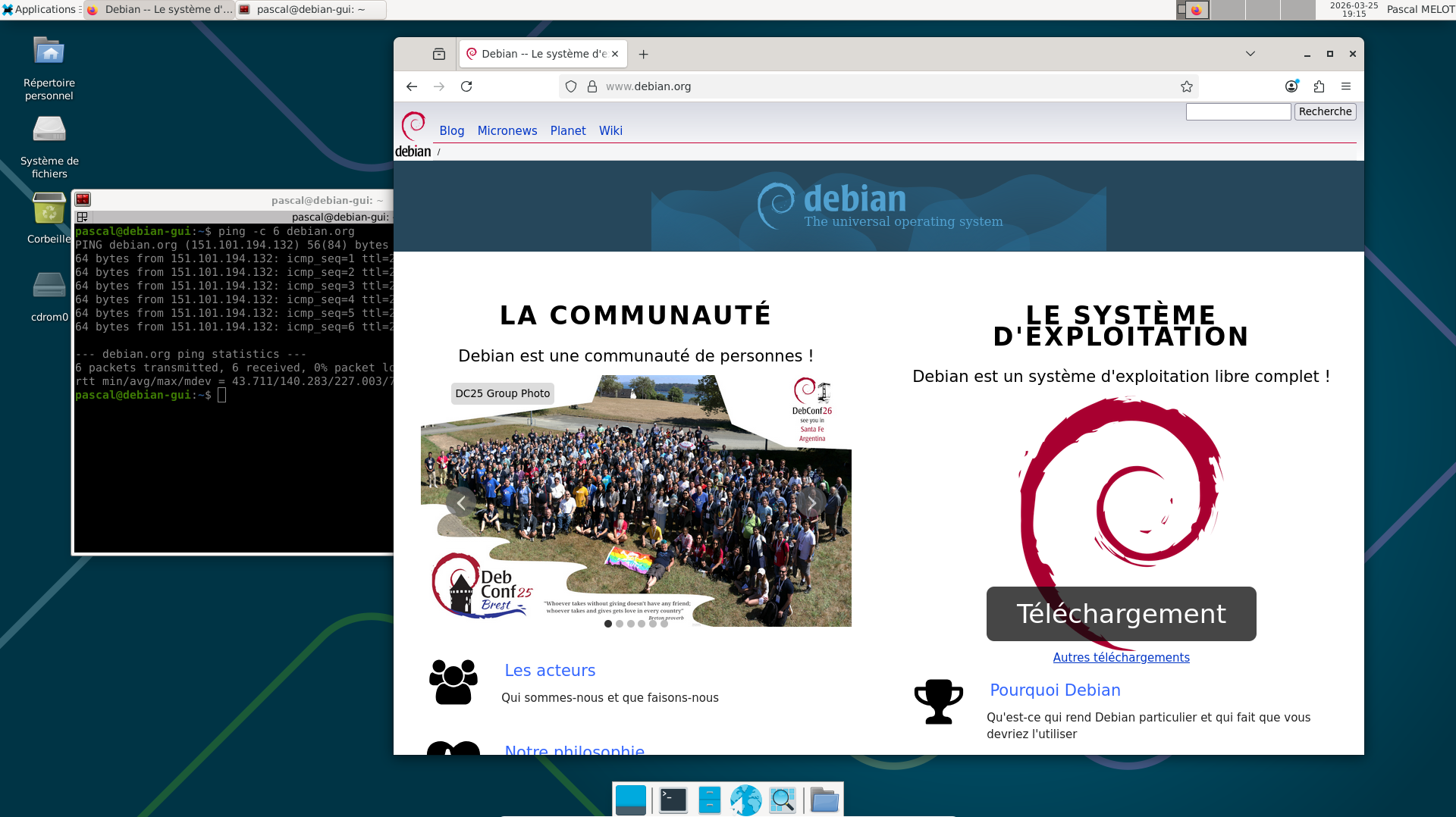The image size is (1456, 817).
Task: Open terminal emulator from the dock
Action: [x=673, y=800]
